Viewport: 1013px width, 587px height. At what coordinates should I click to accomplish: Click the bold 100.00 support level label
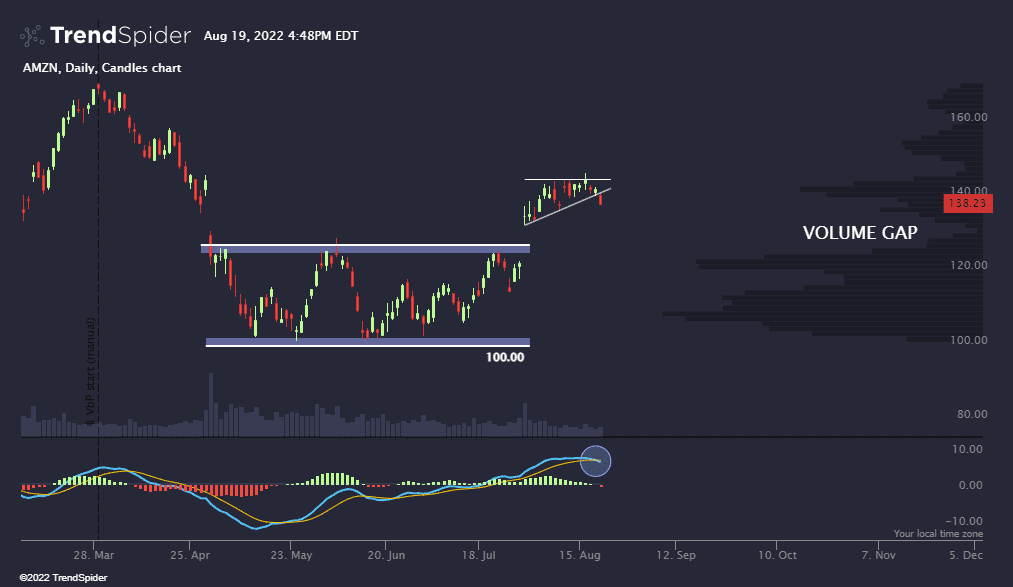click(x=504, y=357)
